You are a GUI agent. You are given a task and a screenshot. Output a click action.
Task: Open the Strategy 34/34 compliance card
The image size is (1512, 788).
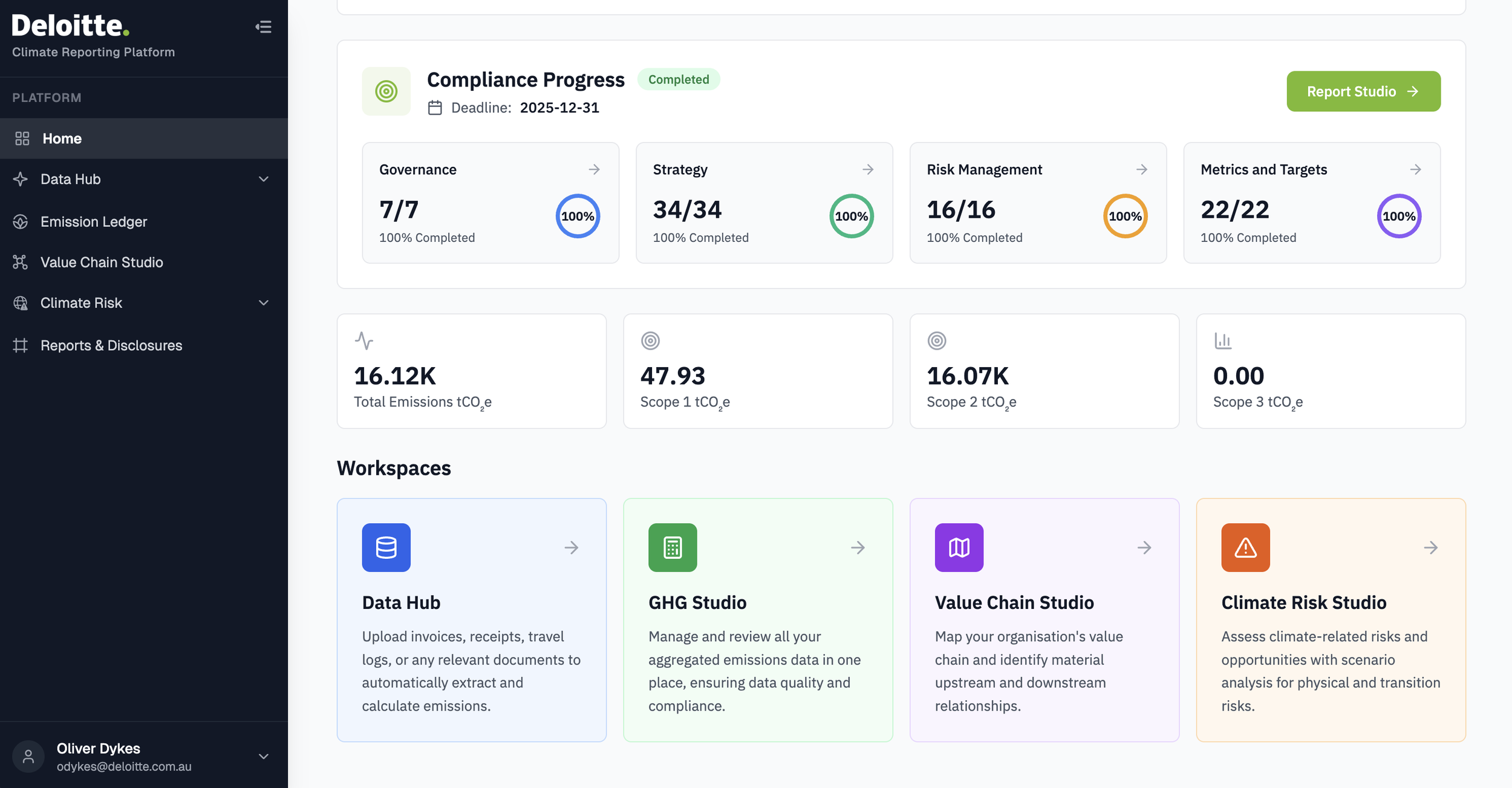click(764, 203)
